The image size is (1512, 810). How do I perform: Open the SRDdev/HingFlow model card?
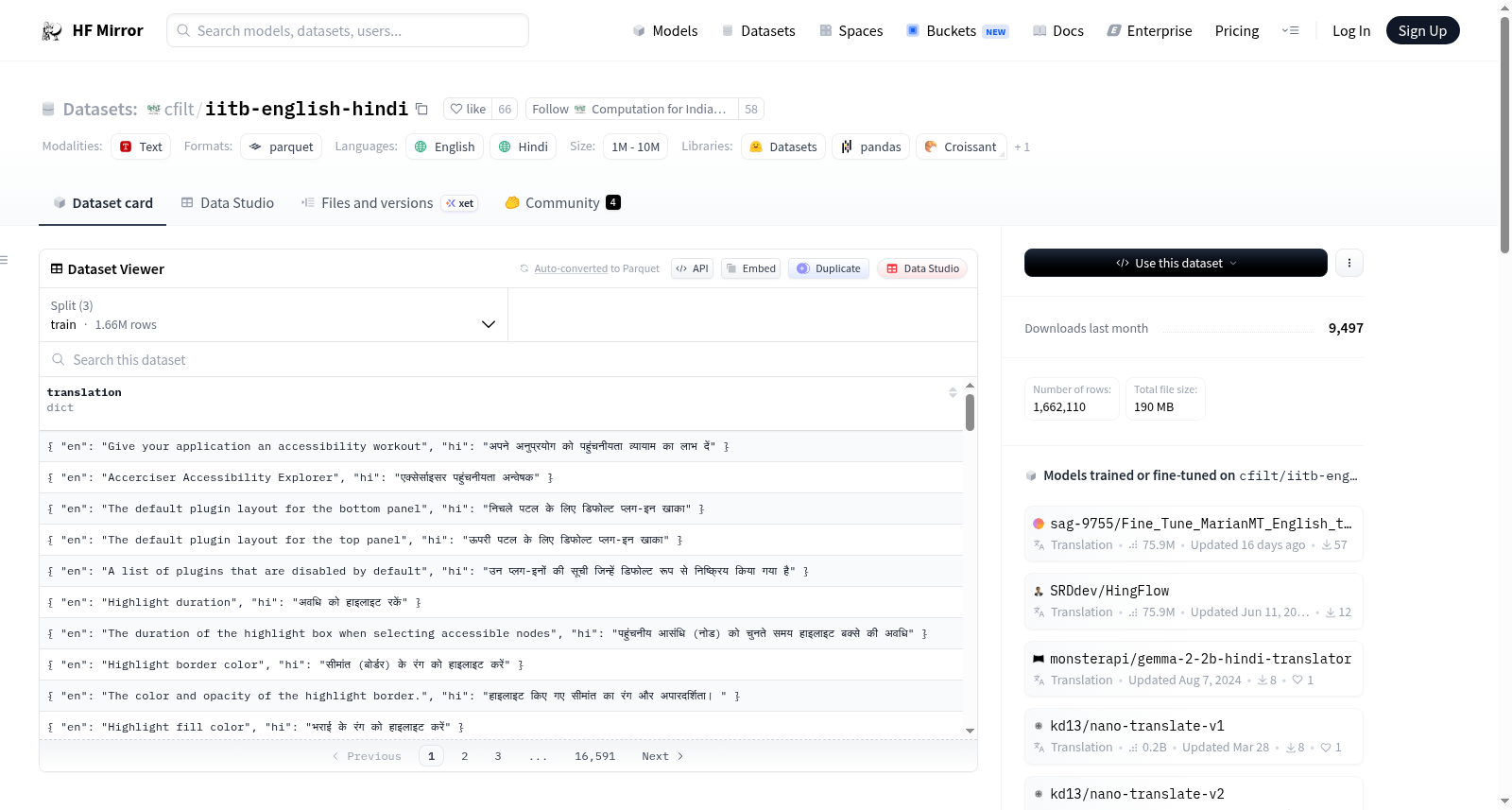(1194, 601)
